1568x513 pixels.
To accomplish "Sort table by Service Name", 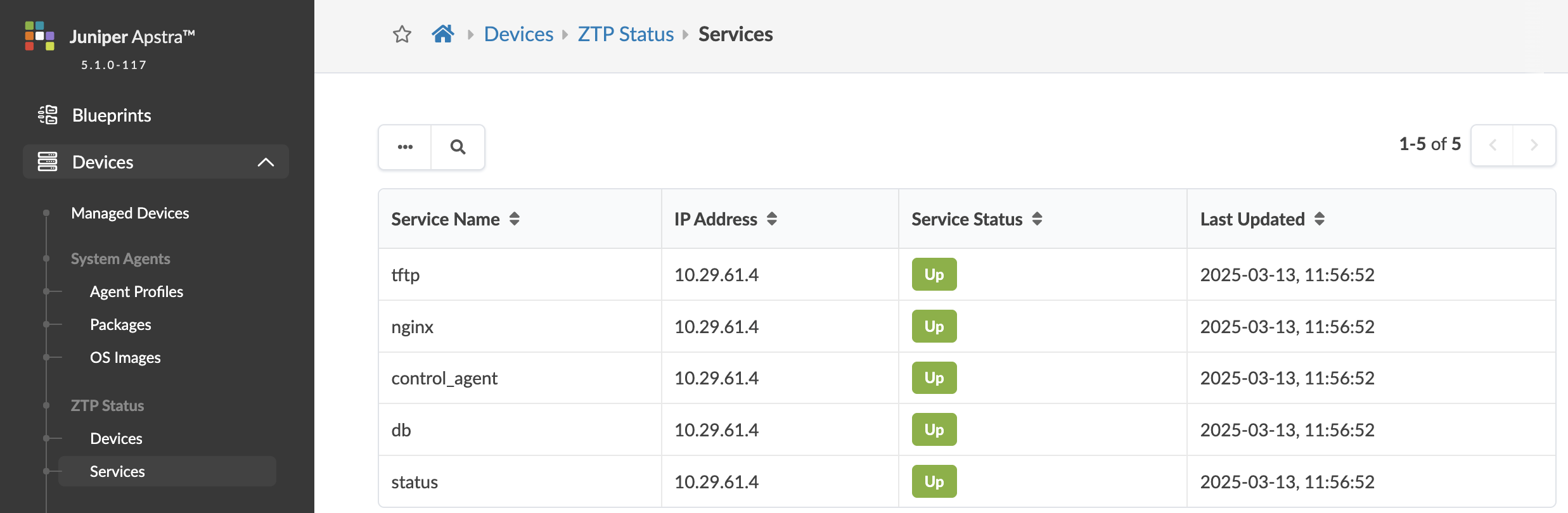I will 514,219.
